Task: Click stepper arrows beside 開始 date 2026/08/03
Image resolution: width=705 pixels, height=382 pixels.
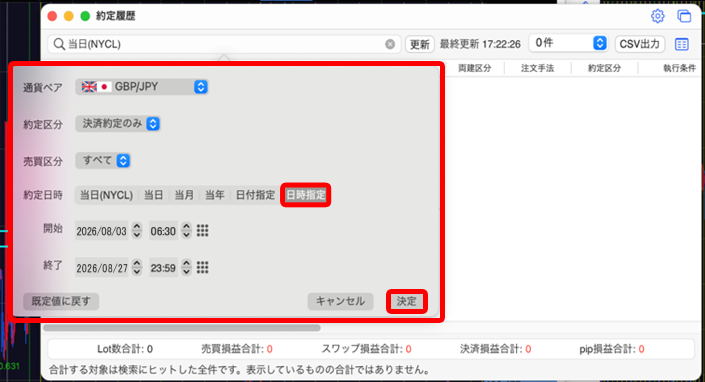Action: coord(137,231)
